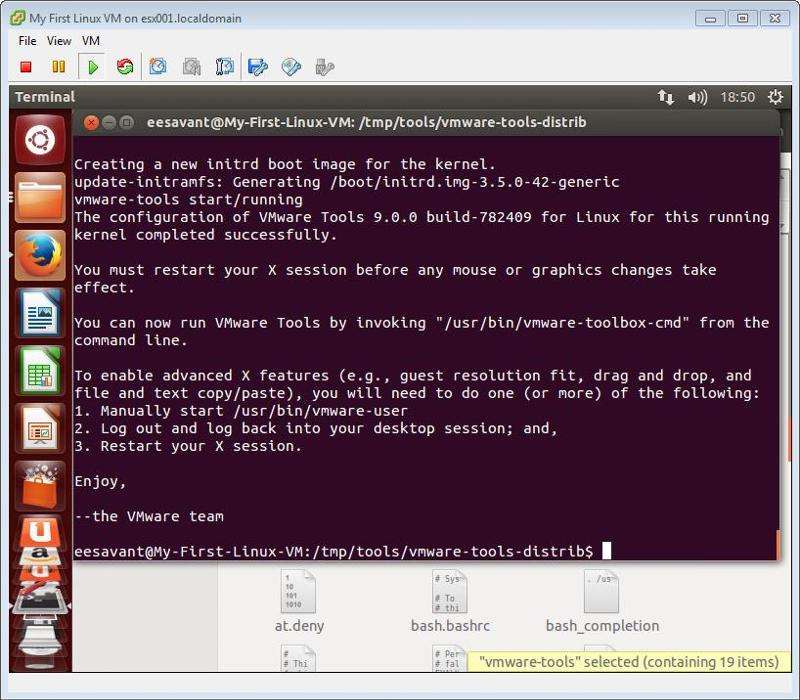
Task: Open LibreOffice Calc from the launcher
Action: pyautogui.click(x=40, y=370)
